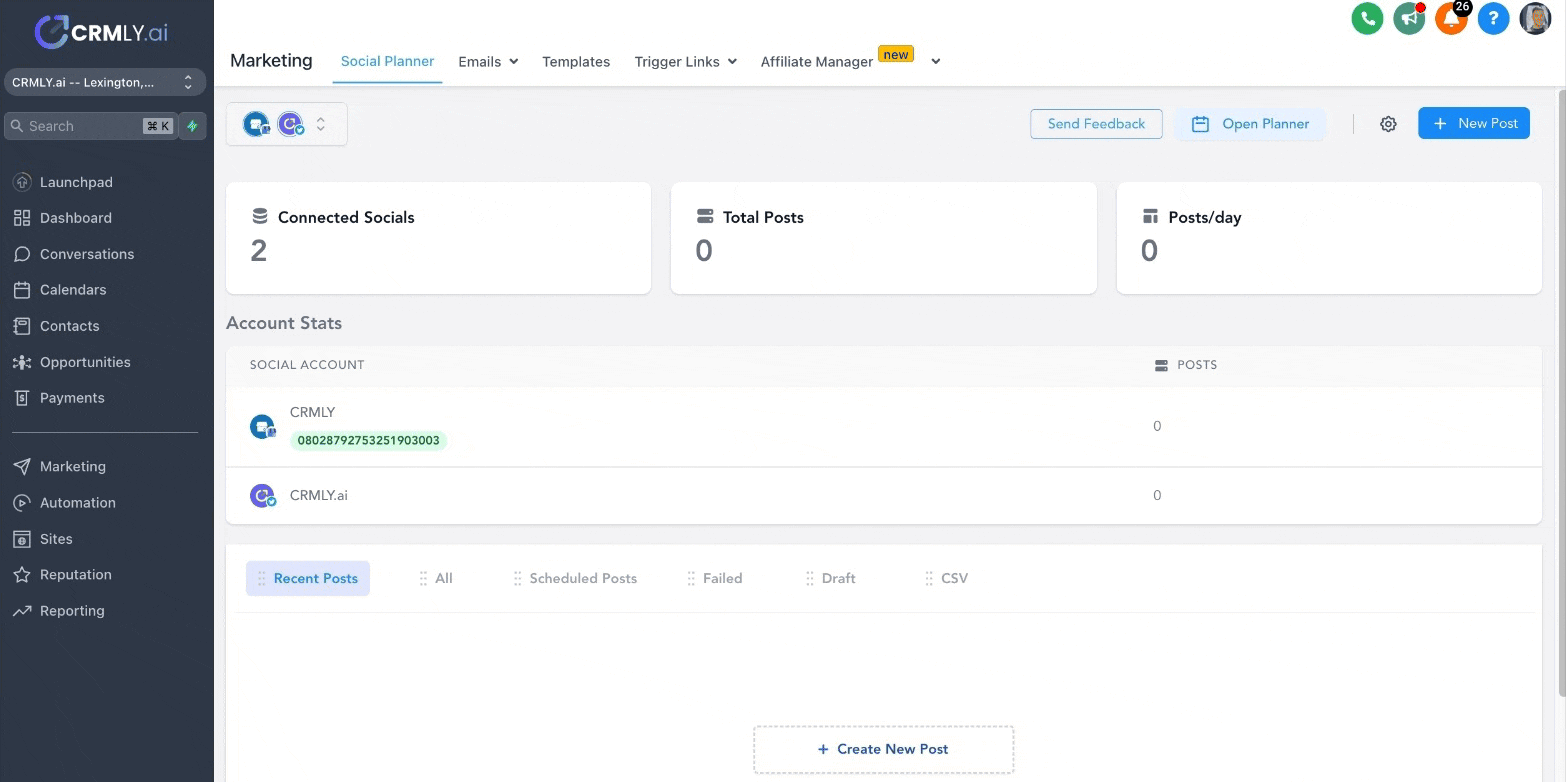Open the notifications bell icon
Screen dimensions: 1566x782
point(1451,18)
